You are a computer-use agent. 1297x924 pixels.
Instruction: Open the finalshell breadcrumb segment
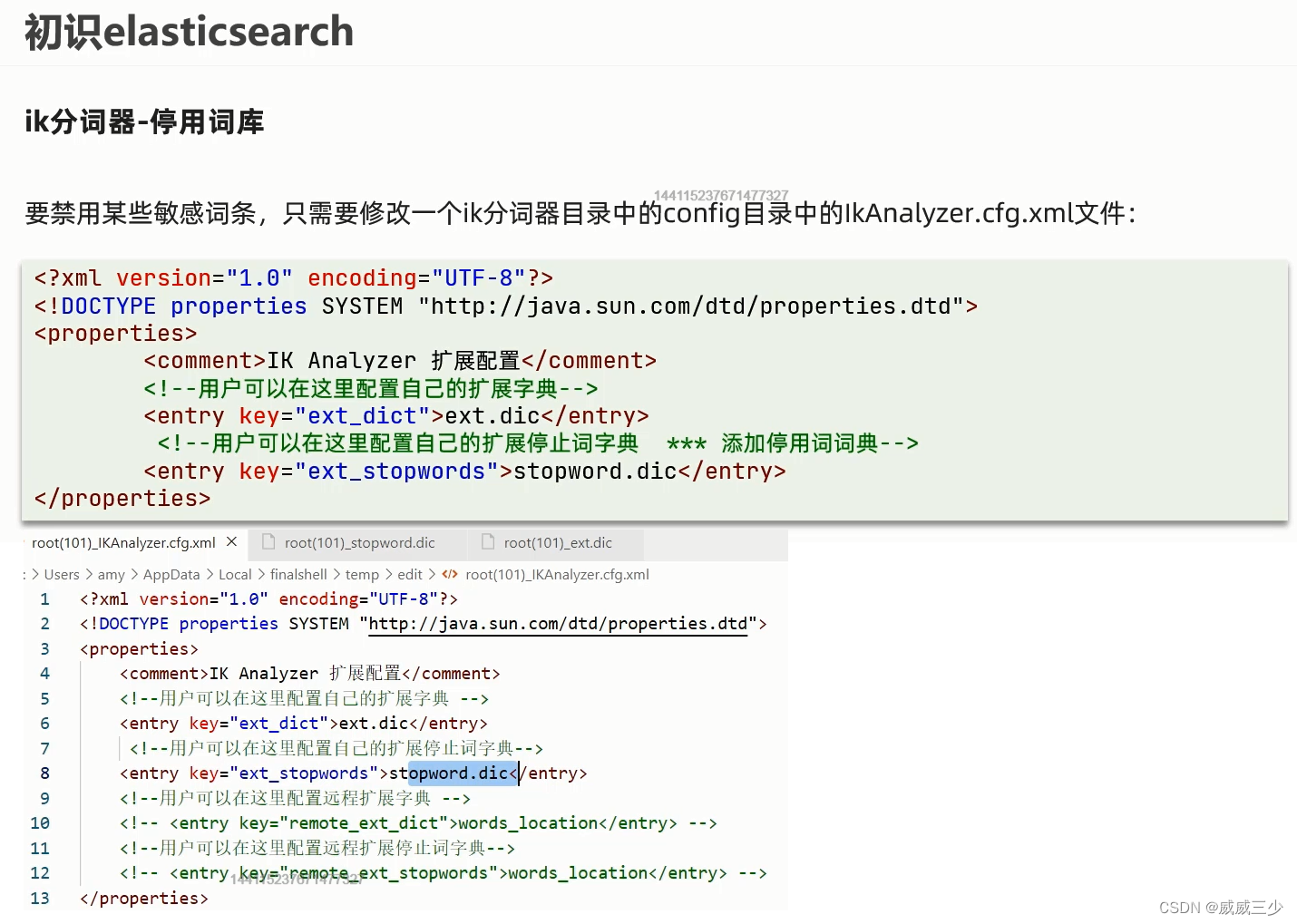click(298, 574)
